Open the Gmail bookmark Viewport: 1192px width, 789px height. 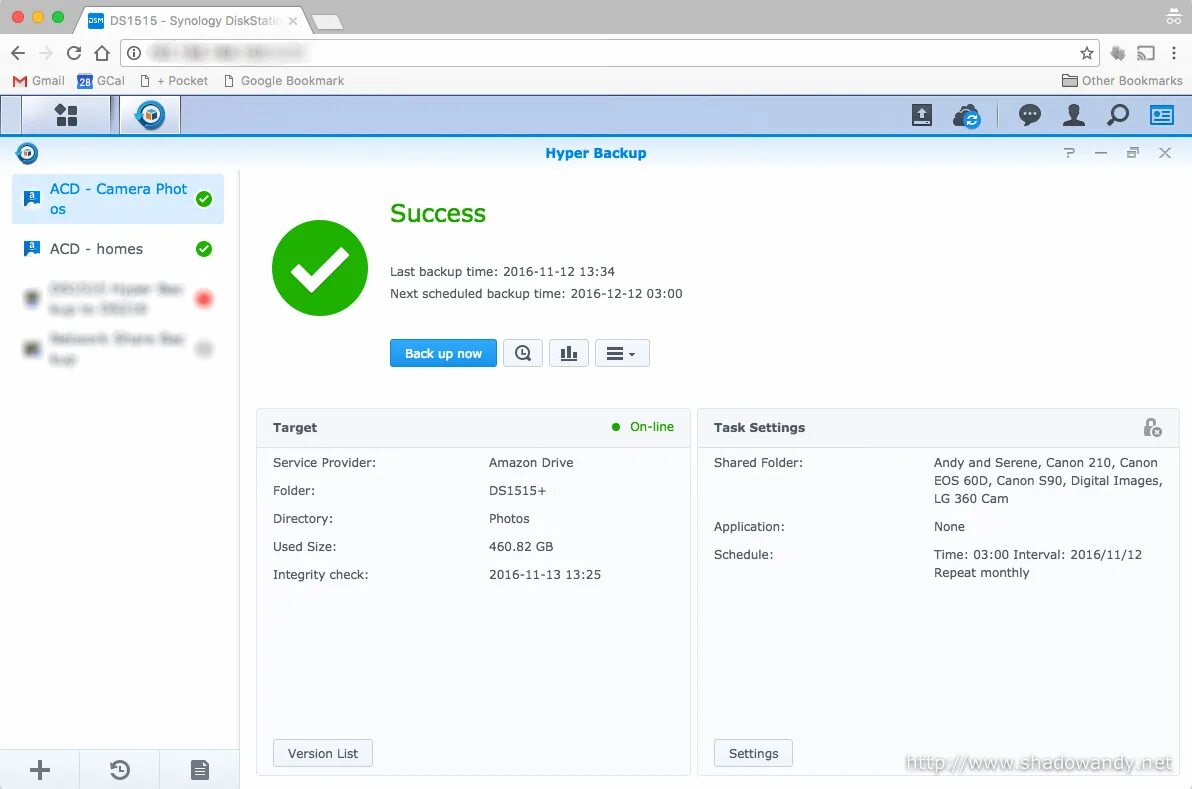point(39,81)
